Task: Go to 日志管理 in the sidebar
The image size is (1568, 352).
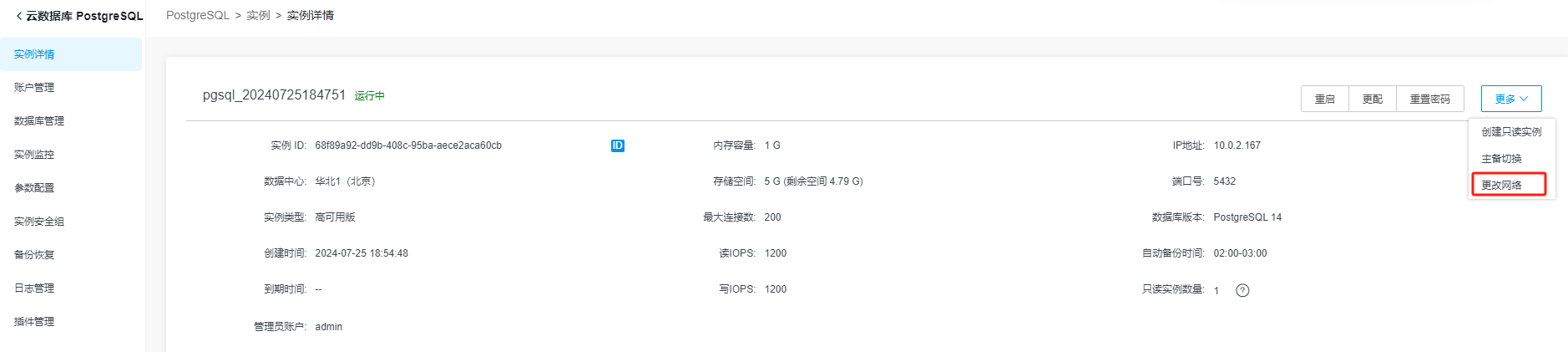Action: click(34, 288)
